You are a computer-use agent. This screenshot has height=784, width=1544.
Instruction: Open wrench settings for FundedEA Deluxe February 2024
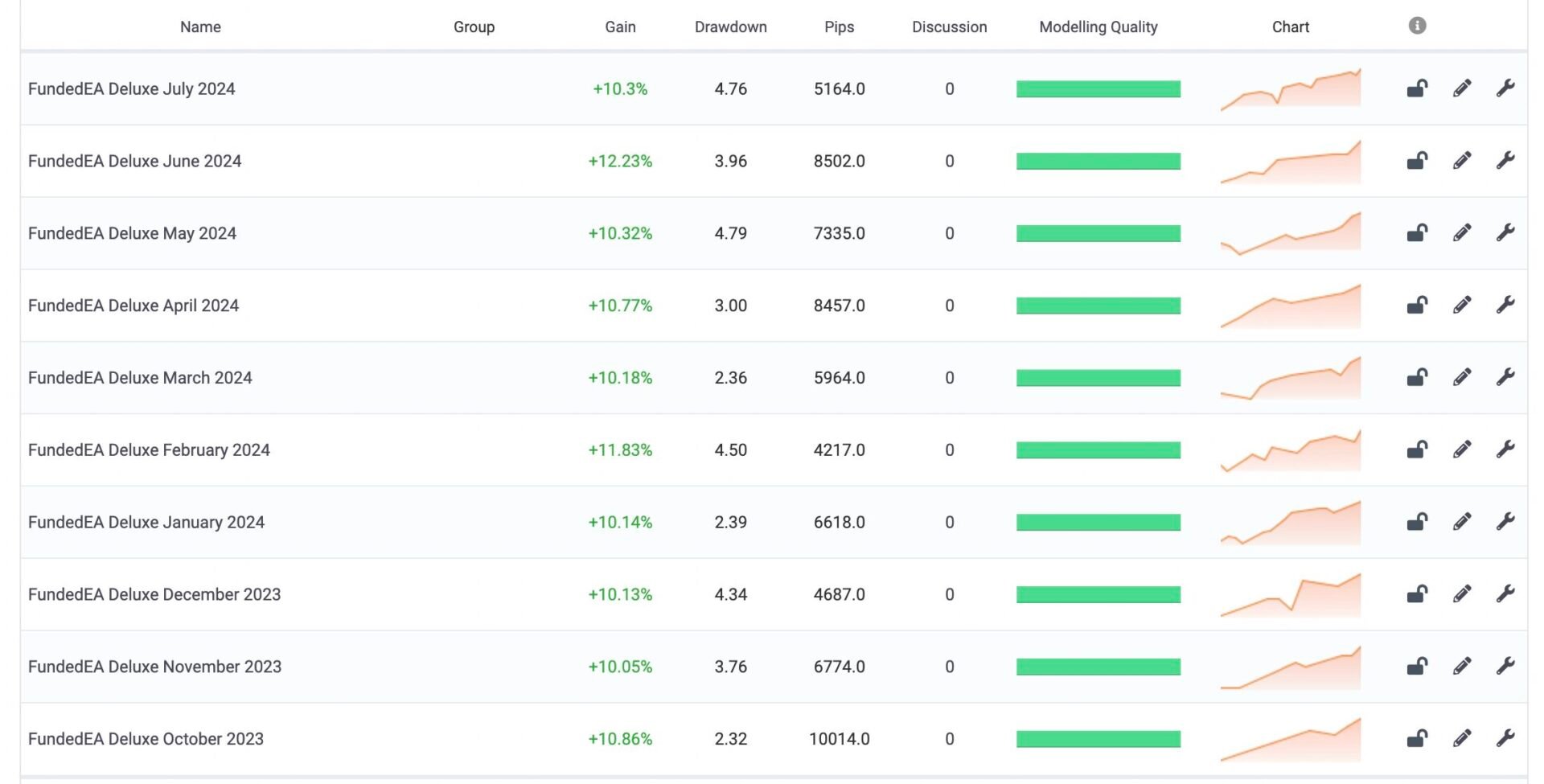(1505, 449)
